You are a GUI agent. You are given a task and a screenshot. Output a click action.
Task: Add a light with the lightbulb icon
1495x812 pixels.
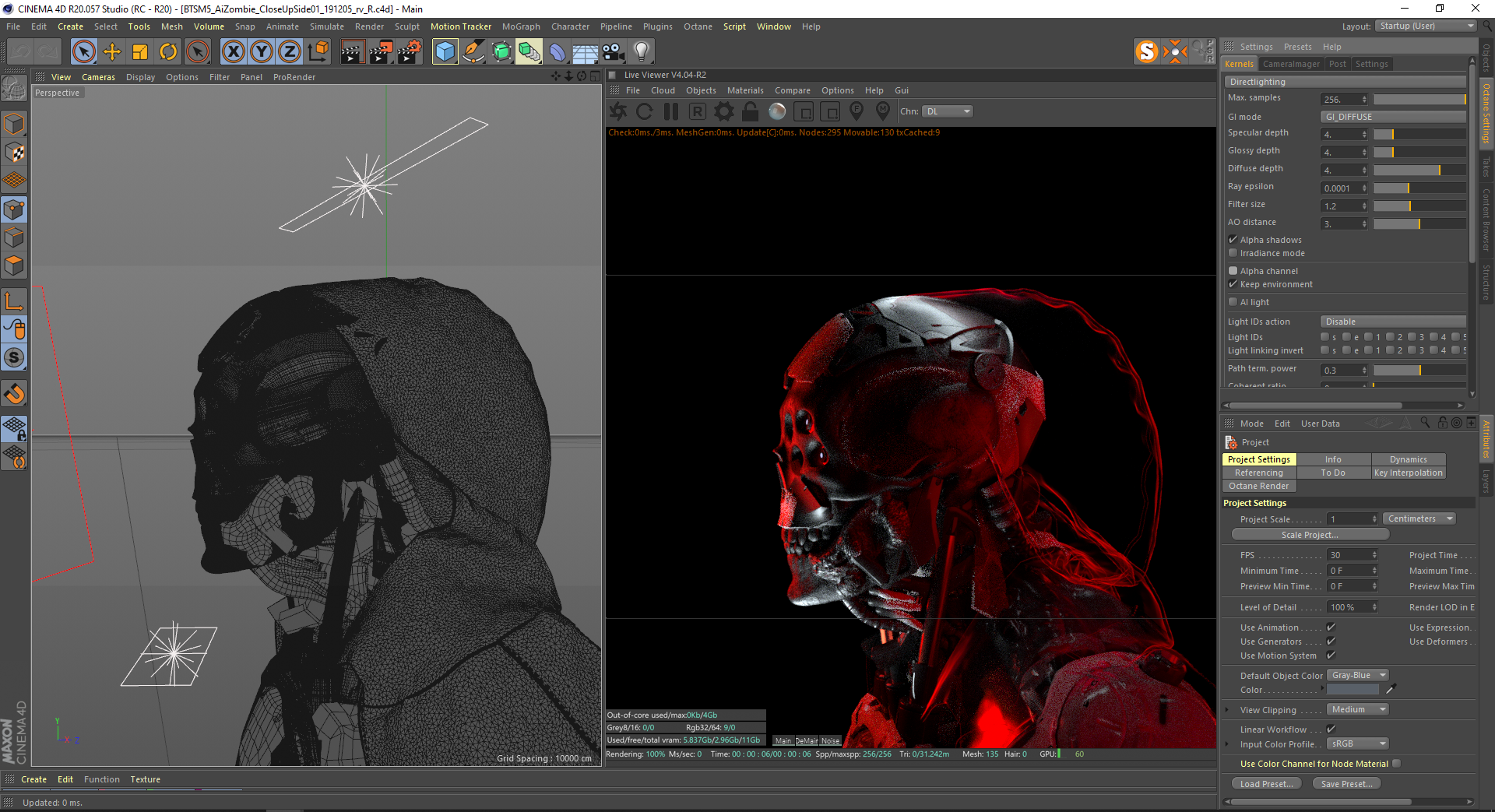click(x=641, y=52)
